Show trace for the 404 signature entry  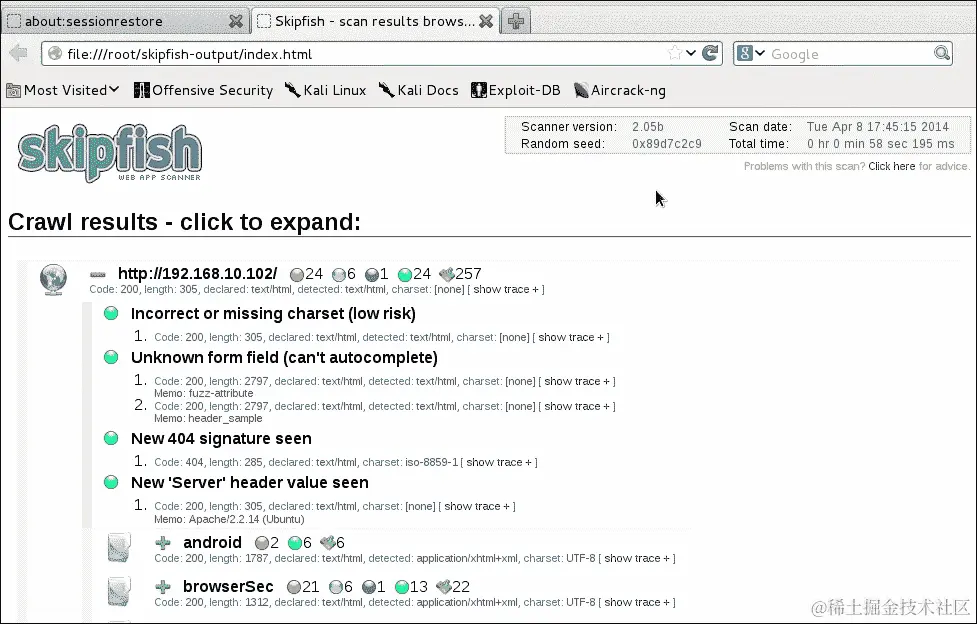(x=499, y=462)
